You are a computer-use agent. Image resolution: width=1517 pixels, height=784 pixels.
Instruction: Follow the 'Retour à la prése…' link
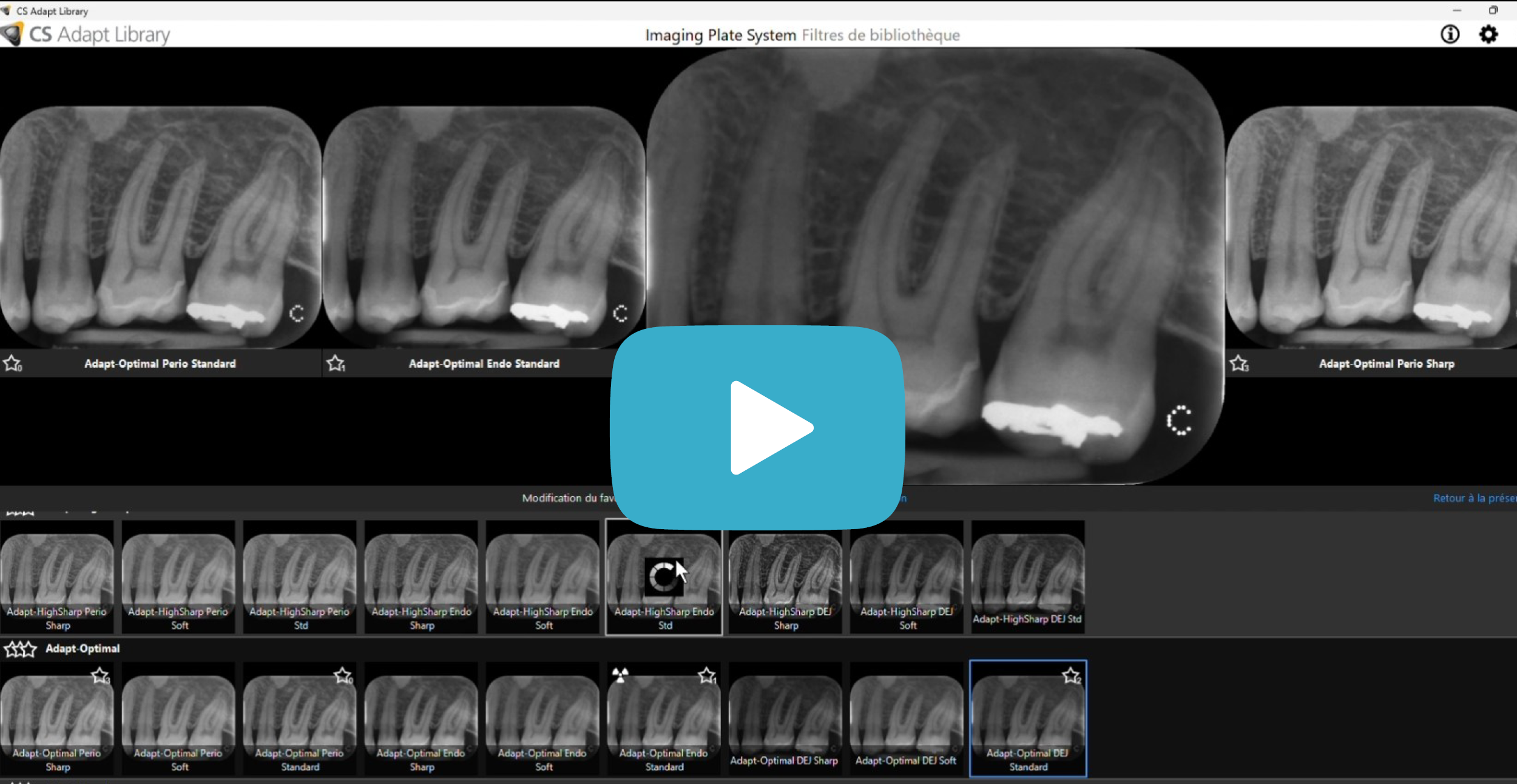tap(1475, 498)
